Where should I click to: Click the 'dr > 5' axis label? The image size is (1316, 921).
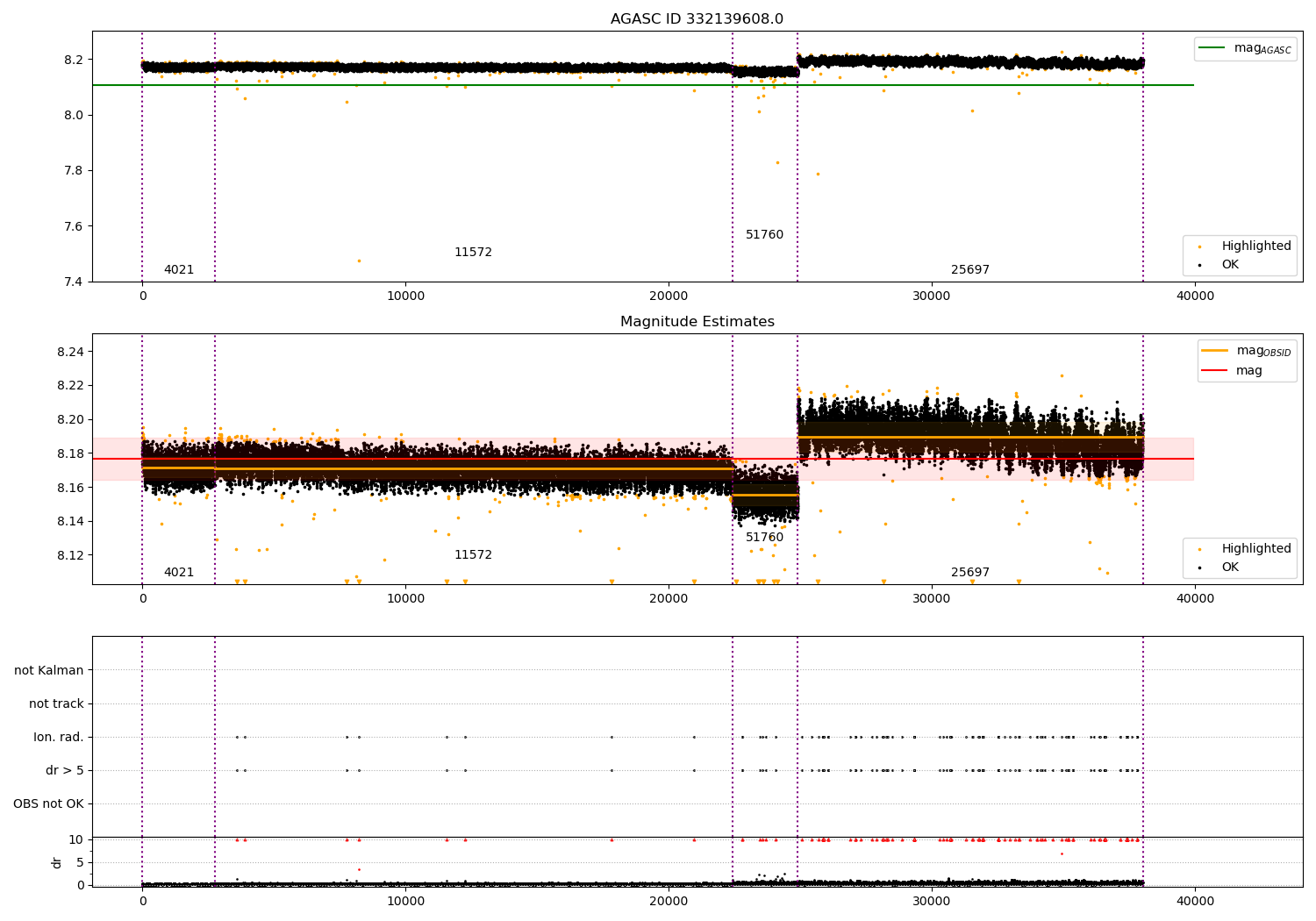65,770
